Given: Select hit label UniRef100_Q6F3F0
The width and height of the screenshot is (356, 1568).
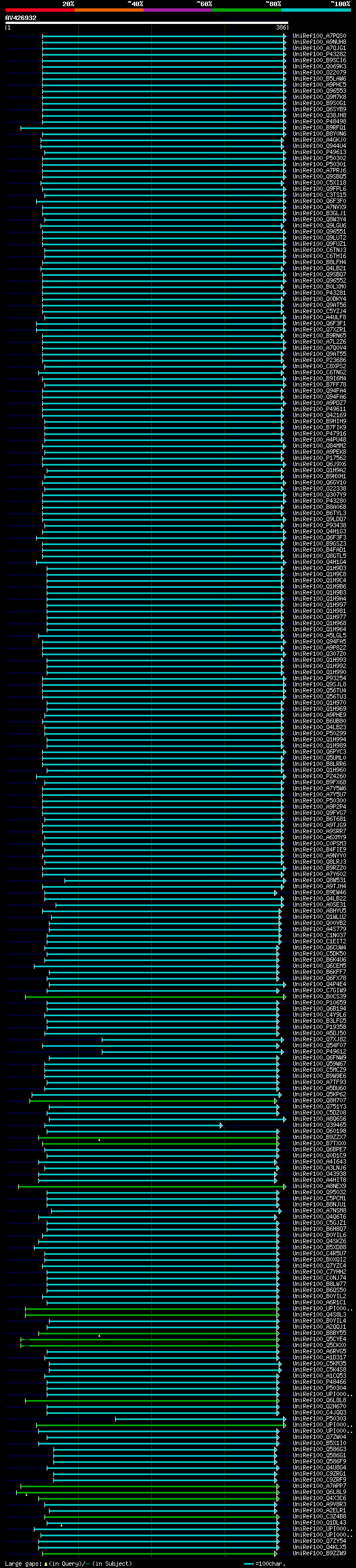Looking at the screenshot, I should tap(319, 201).
